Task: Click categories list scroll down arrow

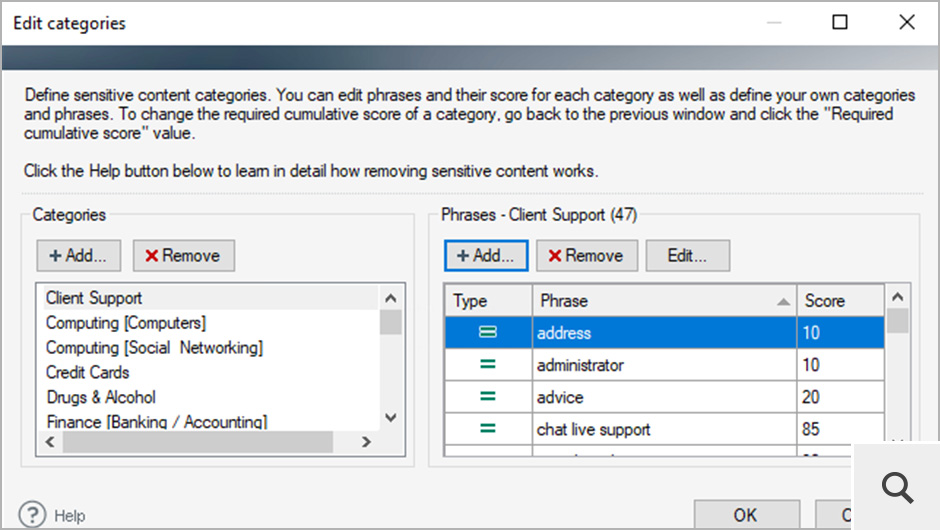Action: [x=391, y=418]
